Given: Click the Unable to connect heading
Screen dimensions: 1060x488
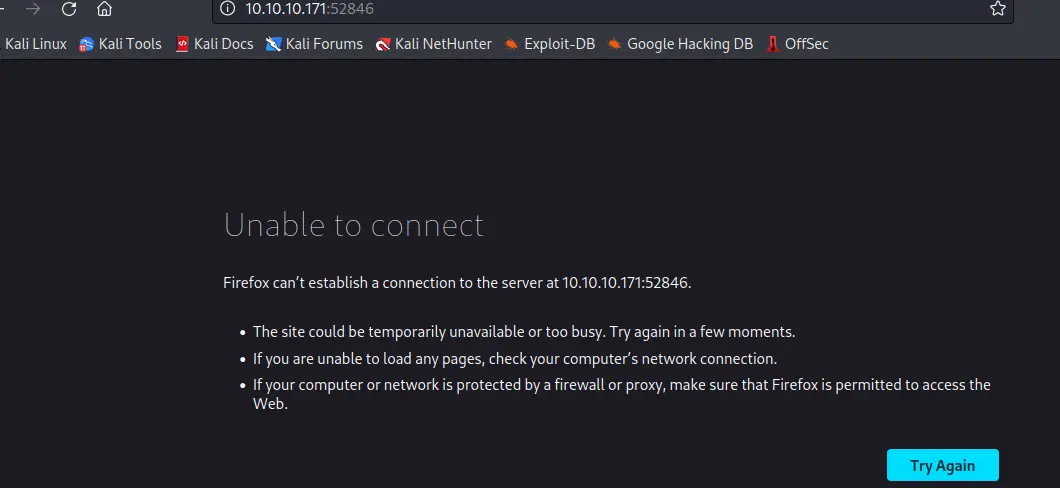Looking at the screenshot, I should (354, 225).
